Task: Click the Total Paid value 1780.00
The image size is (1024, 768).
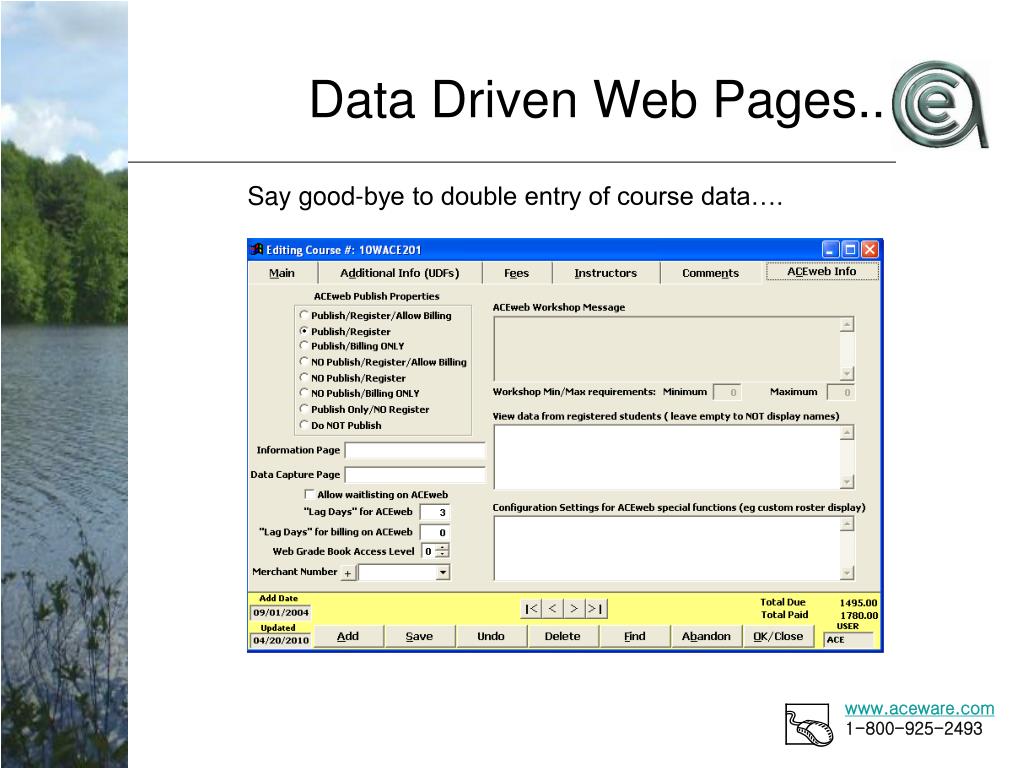Action: pos(859,615)
